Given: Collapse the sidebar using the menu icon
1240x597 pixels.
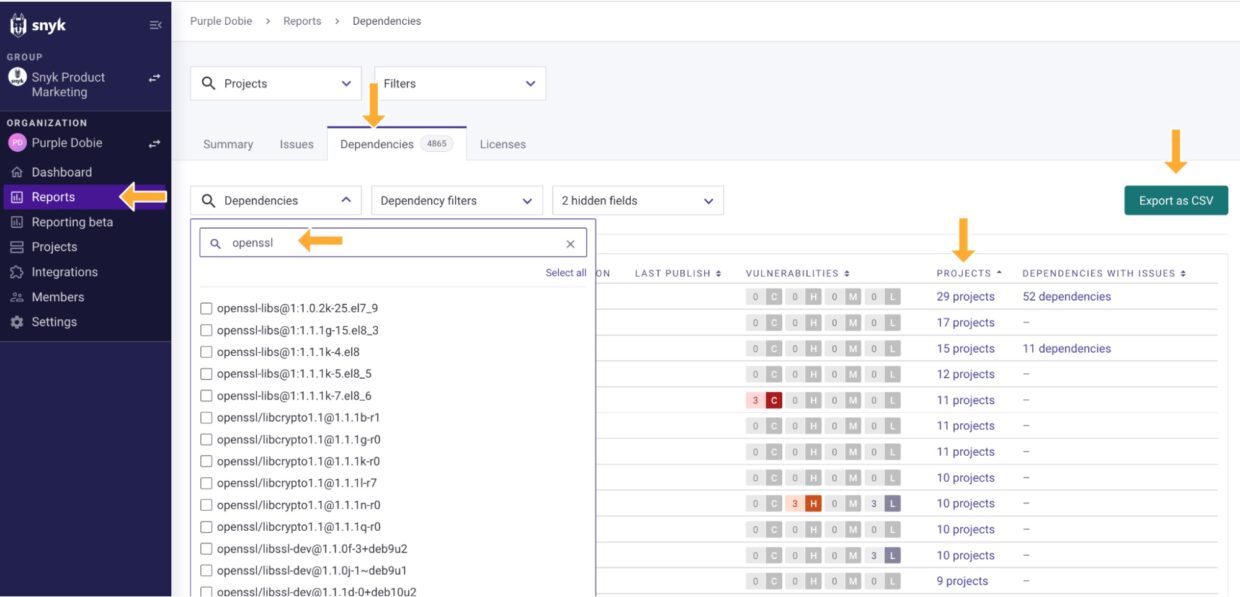Looking at the screenshot, I should point(155,25).
